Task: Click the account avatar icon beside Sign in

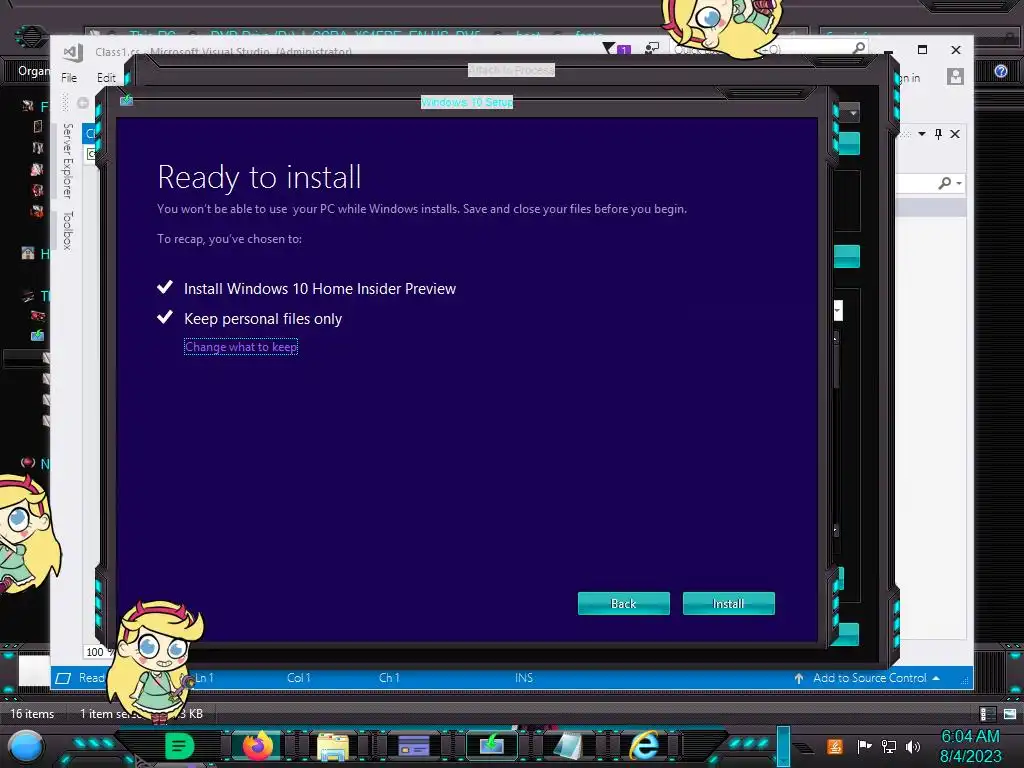Action: [x=955, y=76]
